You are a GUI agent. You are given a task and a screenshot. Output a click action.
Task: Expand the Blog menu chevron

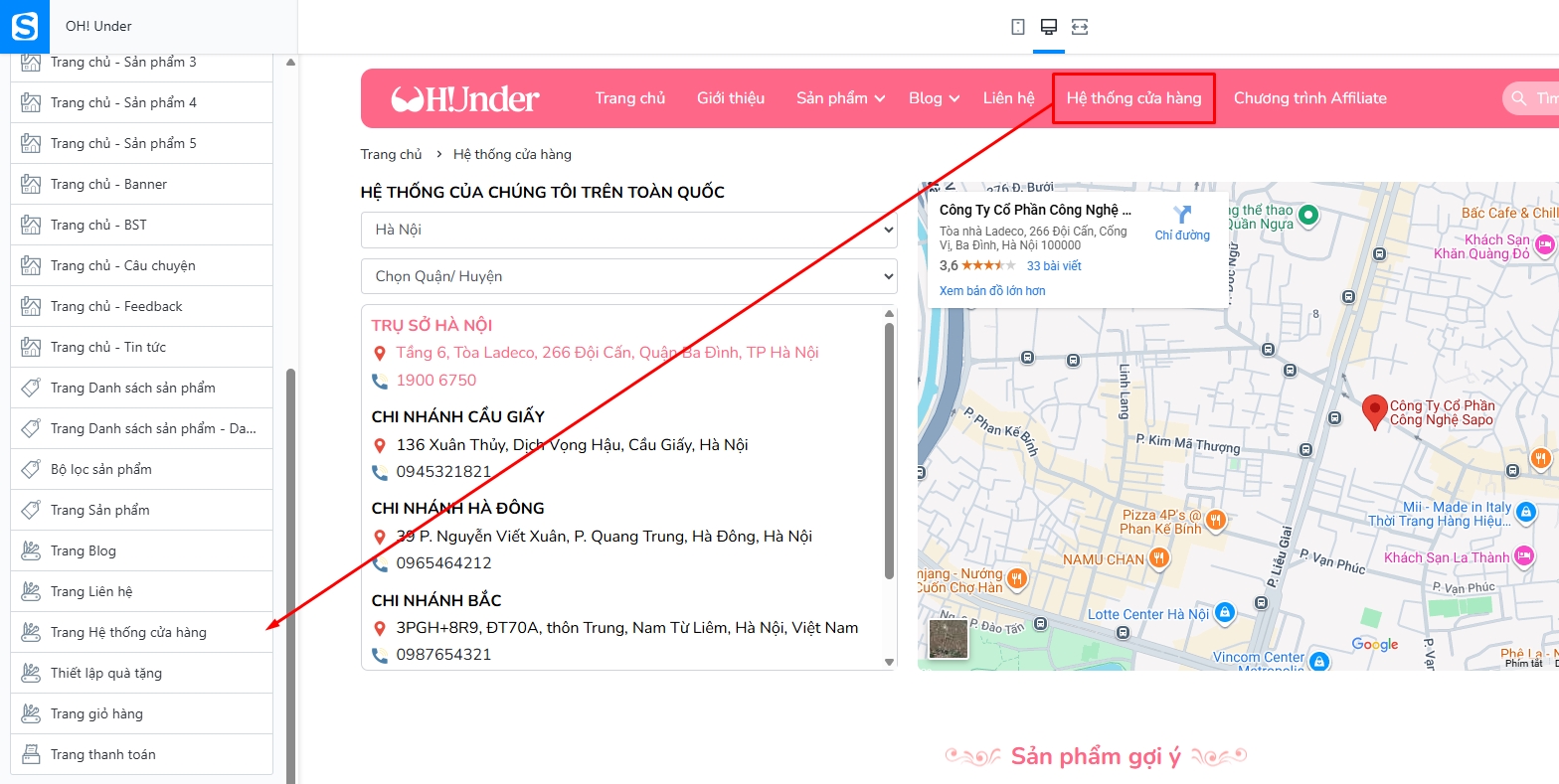point(954,98)
